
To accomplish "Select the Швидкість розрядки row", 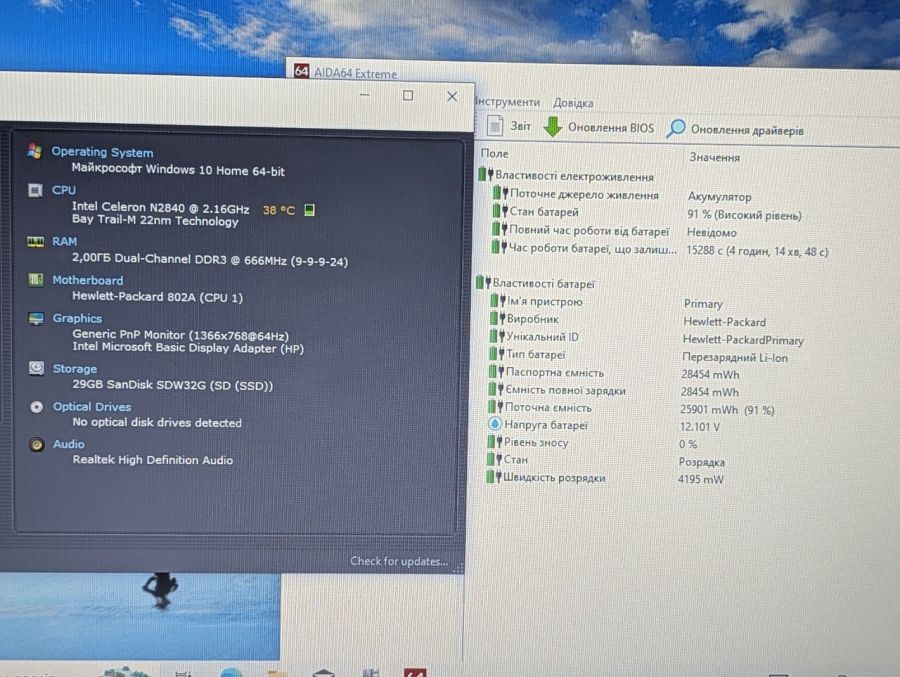I will [x=605, y=478].
